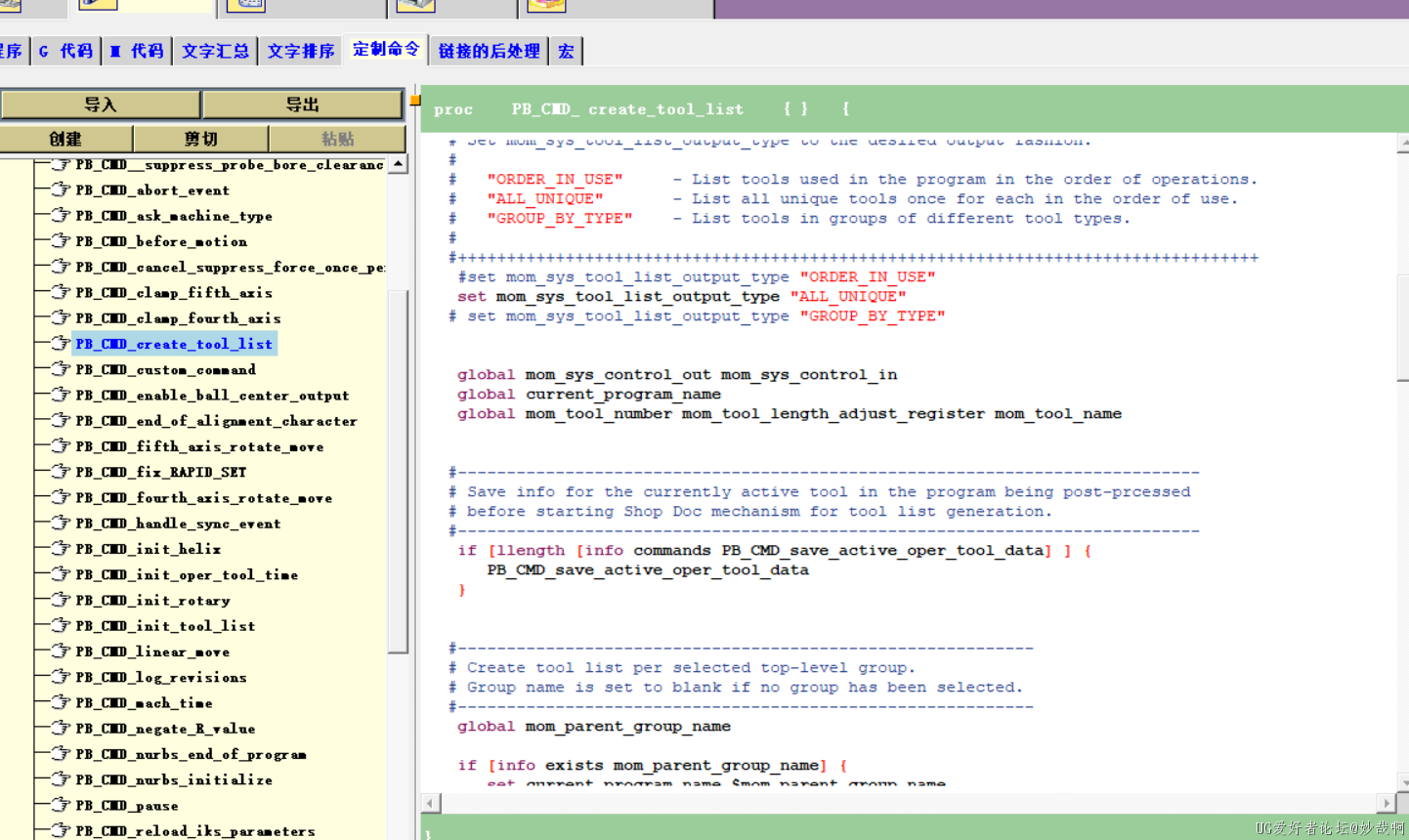Click if [info exists mom_parent_group_name] line
Screen dimensions: 1409x840
point(652,765)
